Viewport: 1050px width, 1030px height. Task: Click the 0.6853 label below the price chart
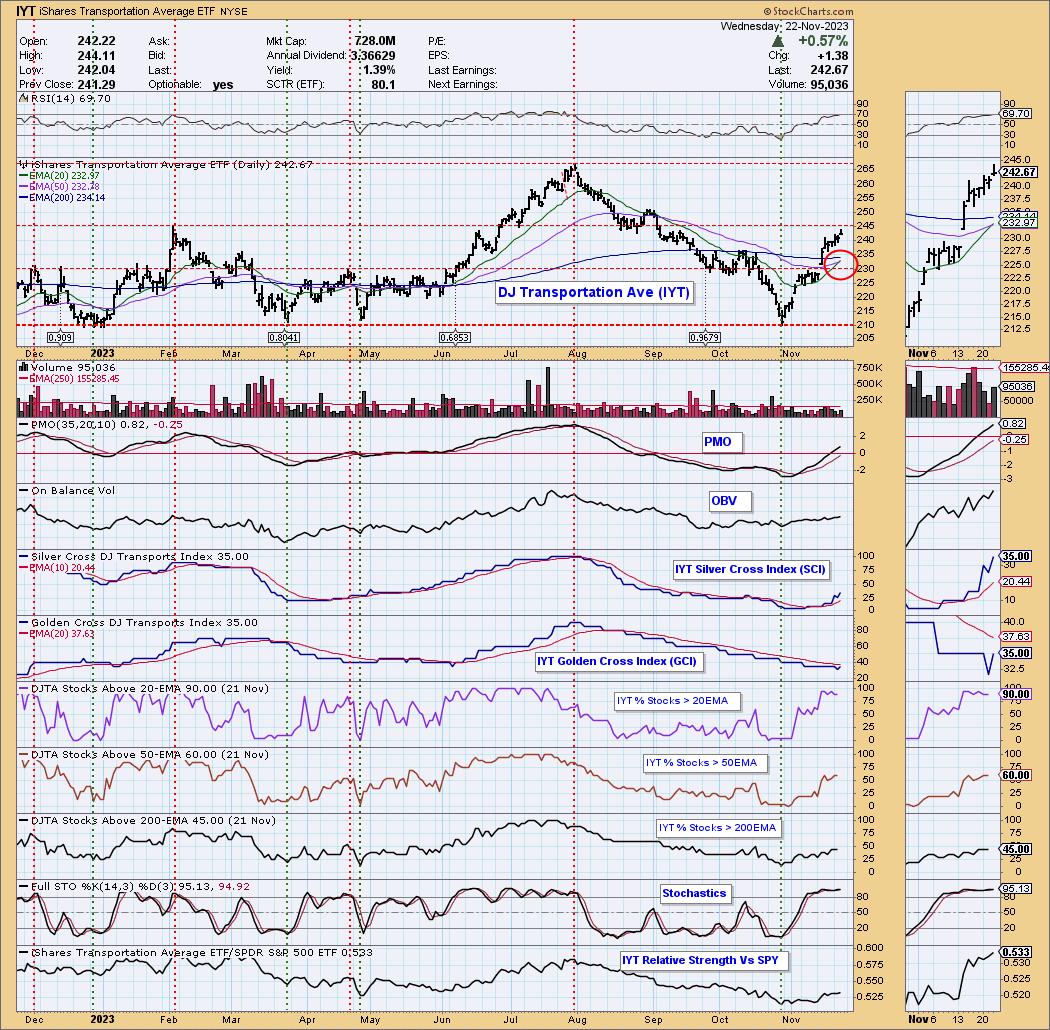[x=454, y=338]
